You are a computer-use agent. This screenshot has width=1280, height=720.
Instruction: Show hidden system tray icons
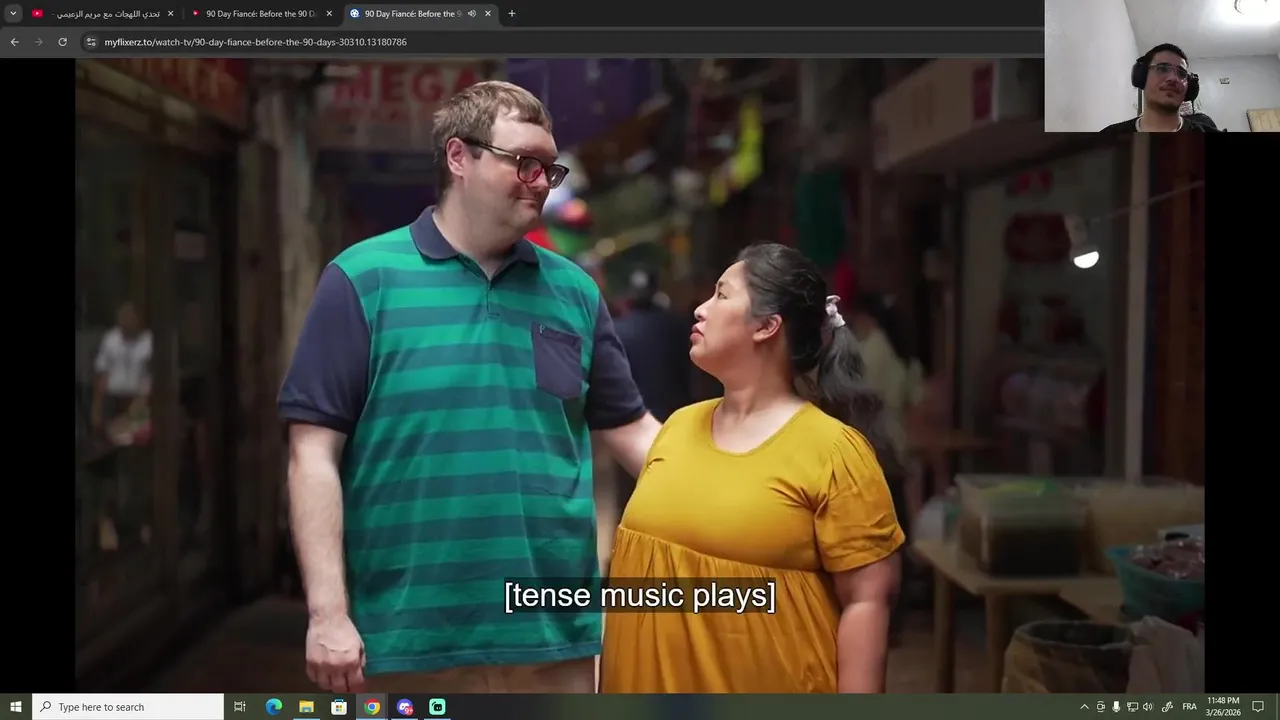[x=1084, y=707]
